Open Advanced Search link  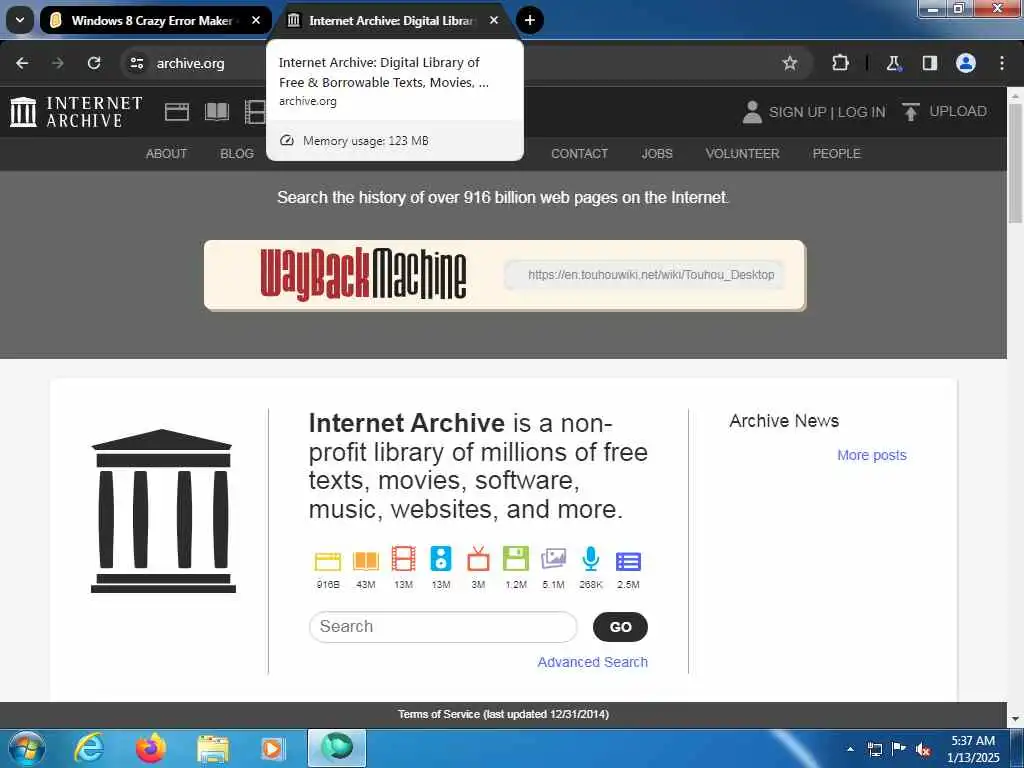pos(592,662)
